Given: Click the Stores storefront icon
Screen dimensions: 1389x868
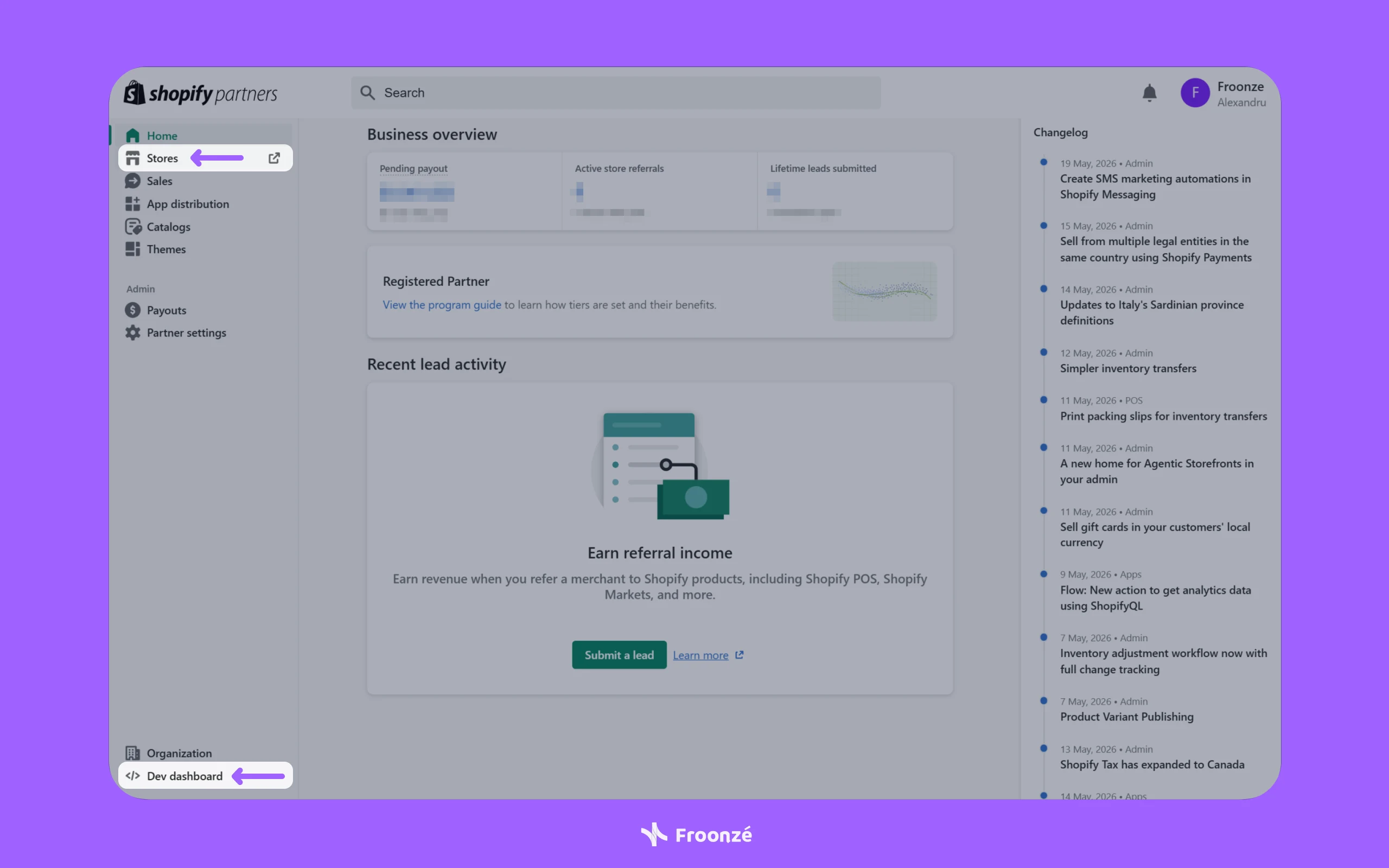Looking at the screenshot, I should pos(132,158).
